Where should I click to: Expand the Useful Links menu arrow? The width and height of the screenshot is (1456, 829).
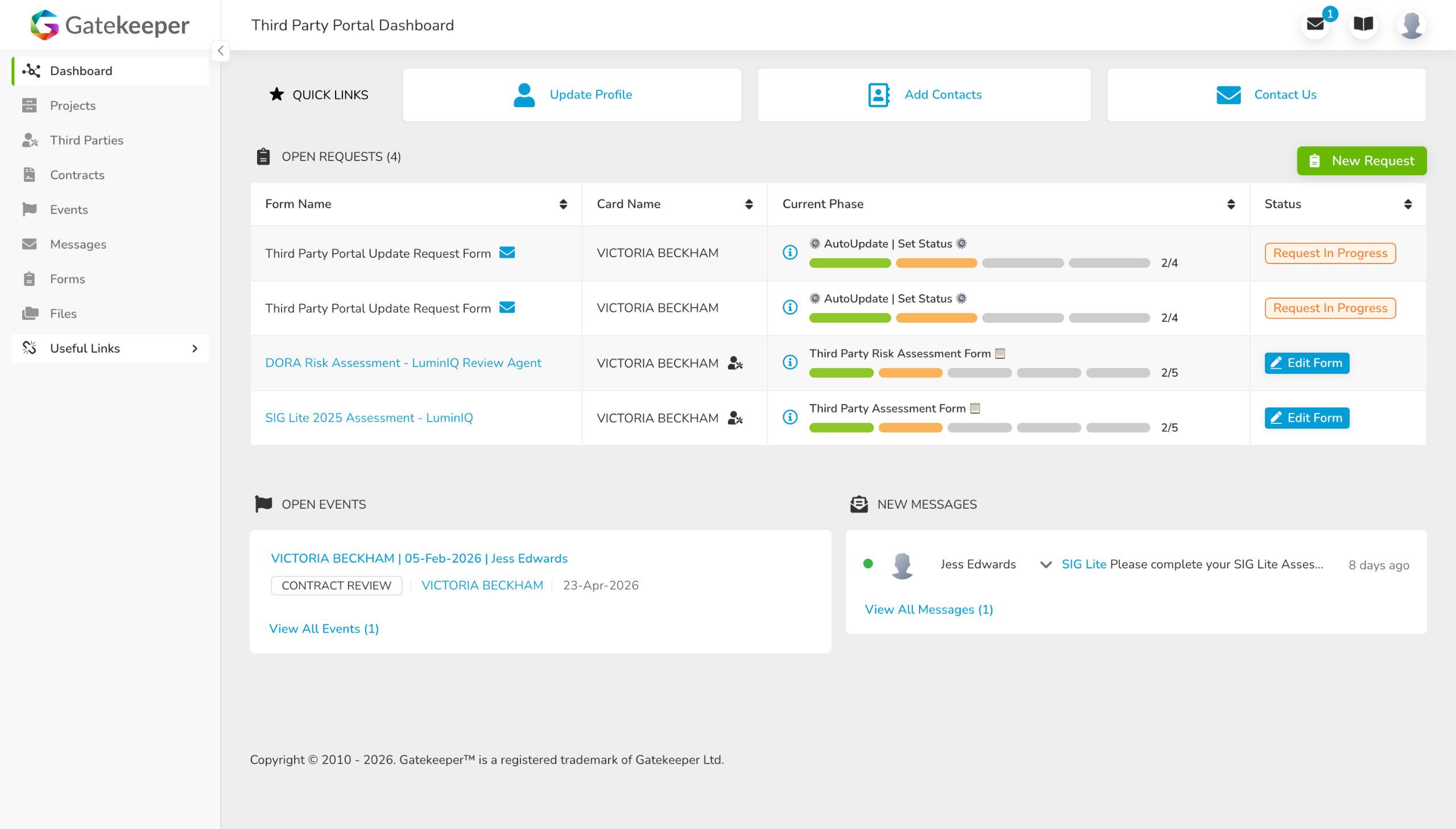195,348
